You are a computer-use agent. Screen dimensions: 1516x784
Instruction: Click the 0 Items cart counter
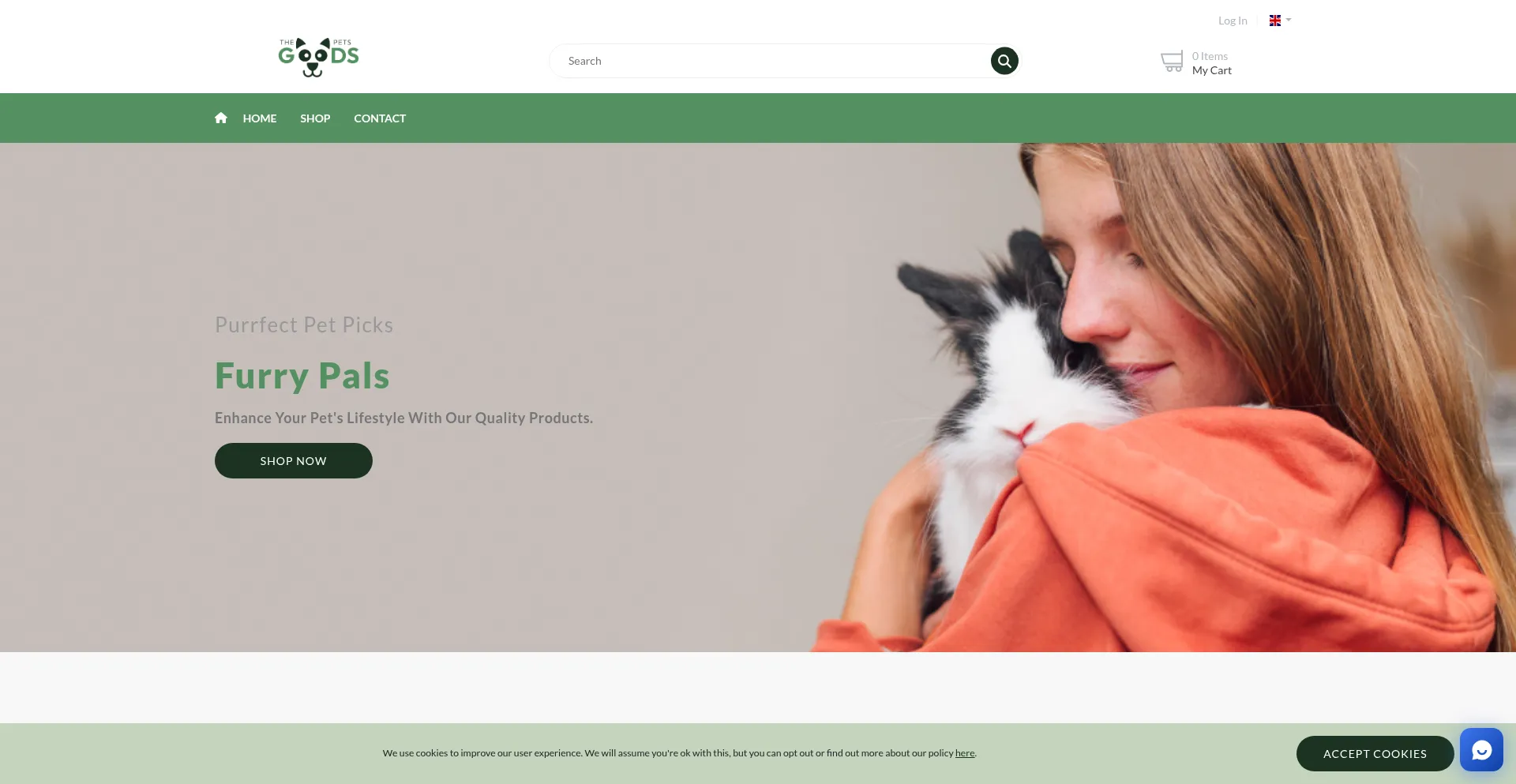(1210, 56)
